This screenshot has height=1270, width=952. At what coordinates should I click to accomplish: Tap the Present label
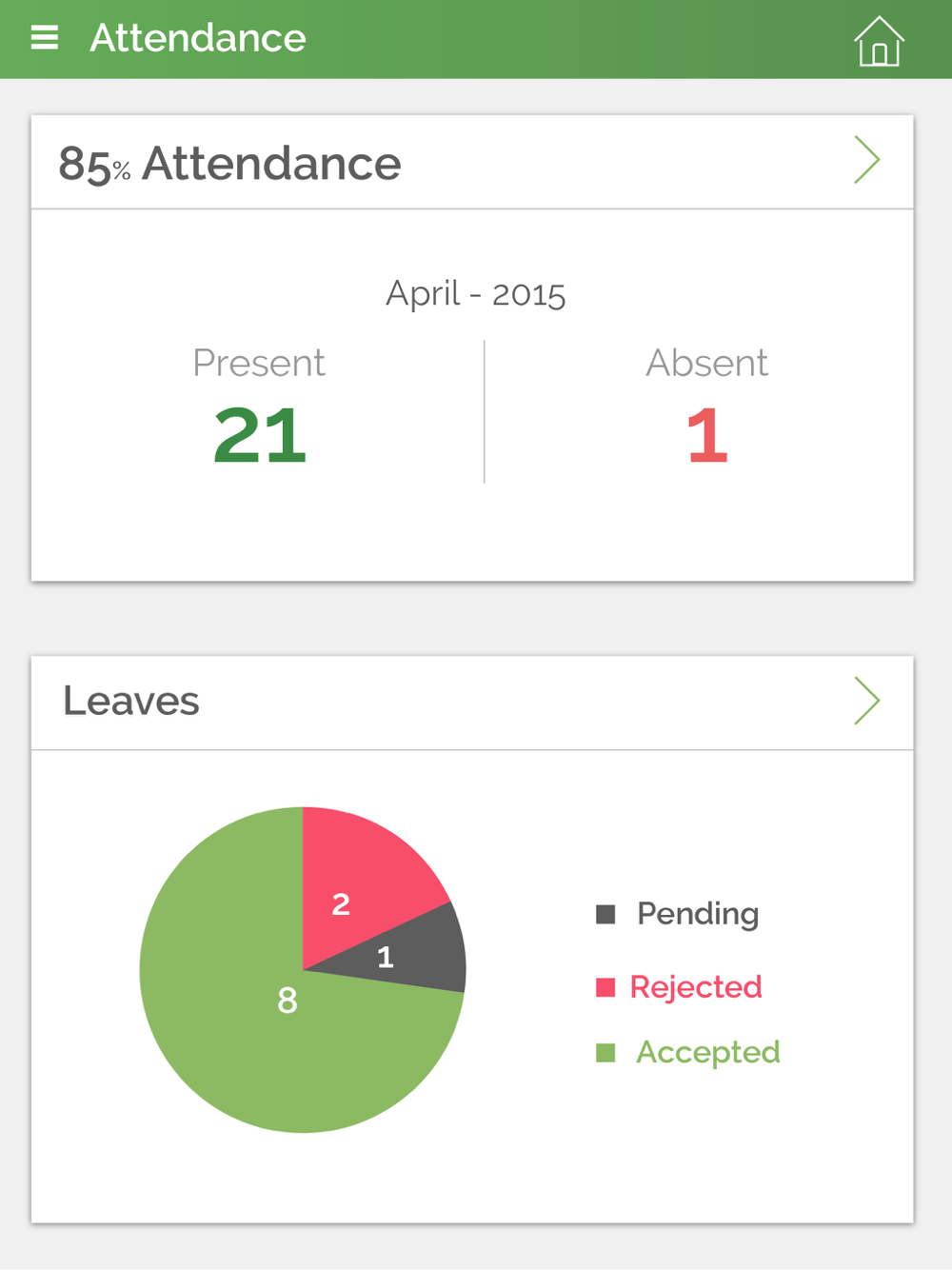click(x=259, y=363)
